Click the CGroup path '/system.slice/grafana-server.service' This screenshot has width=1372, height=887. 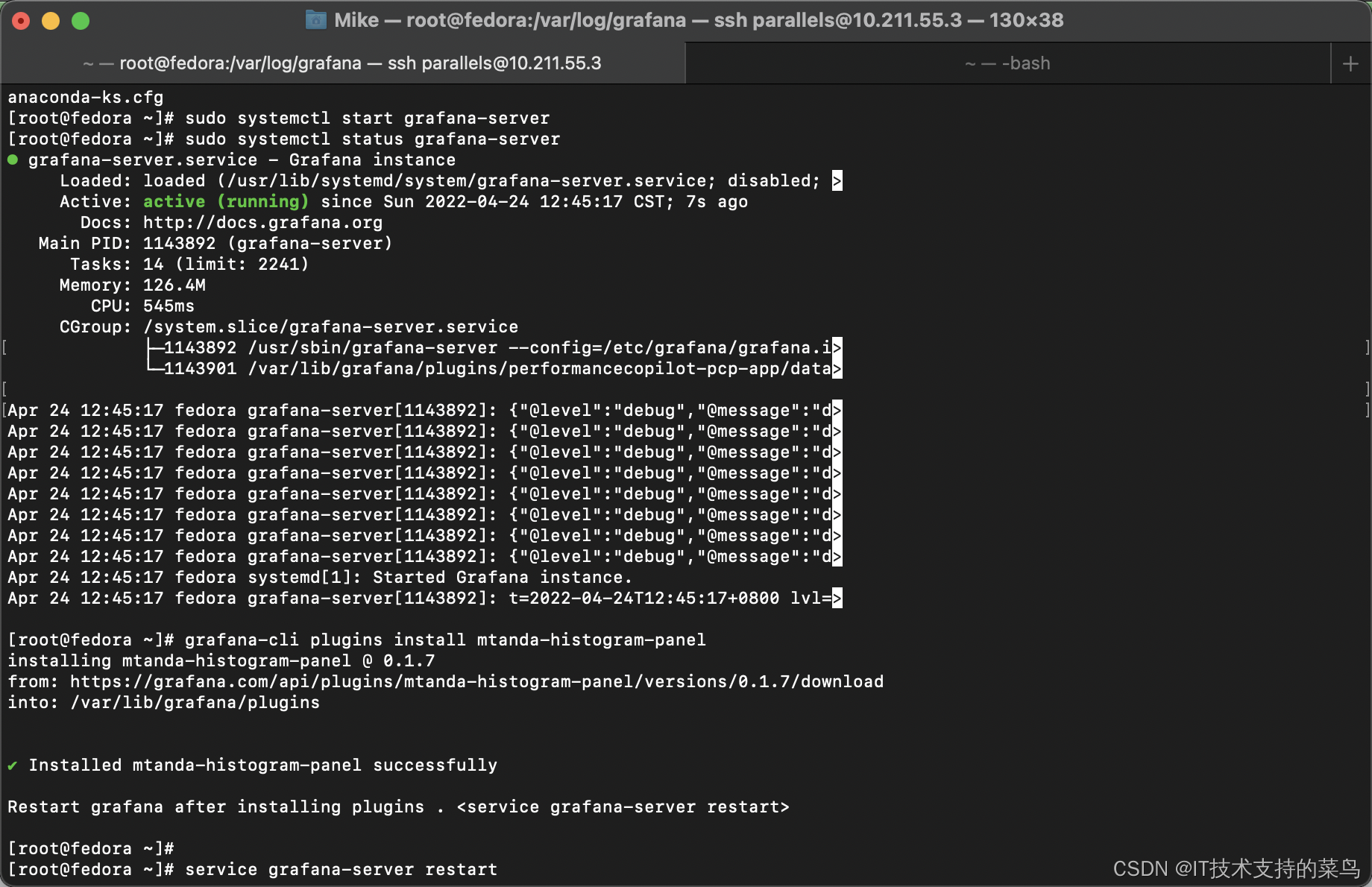(330, 326)
